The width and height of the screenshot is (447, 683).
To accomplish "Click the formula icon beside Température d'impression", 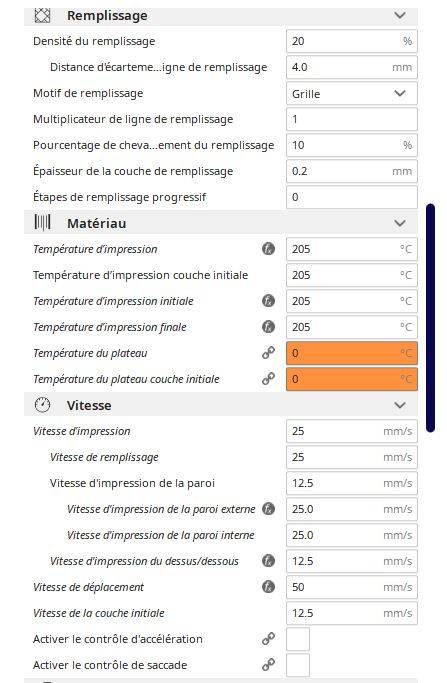I will click(268, 249).
